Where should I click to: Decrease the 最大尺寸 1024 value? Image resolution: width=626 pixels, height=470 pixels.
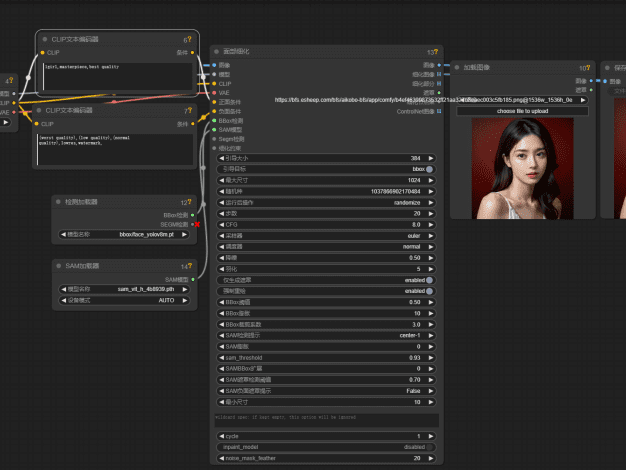(222, 180)
